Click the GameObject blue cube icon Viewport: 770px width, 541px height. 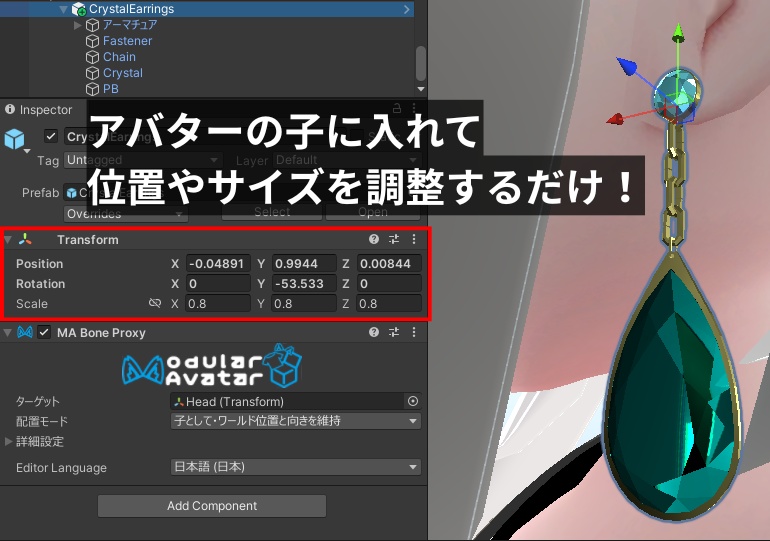point(15,138)
